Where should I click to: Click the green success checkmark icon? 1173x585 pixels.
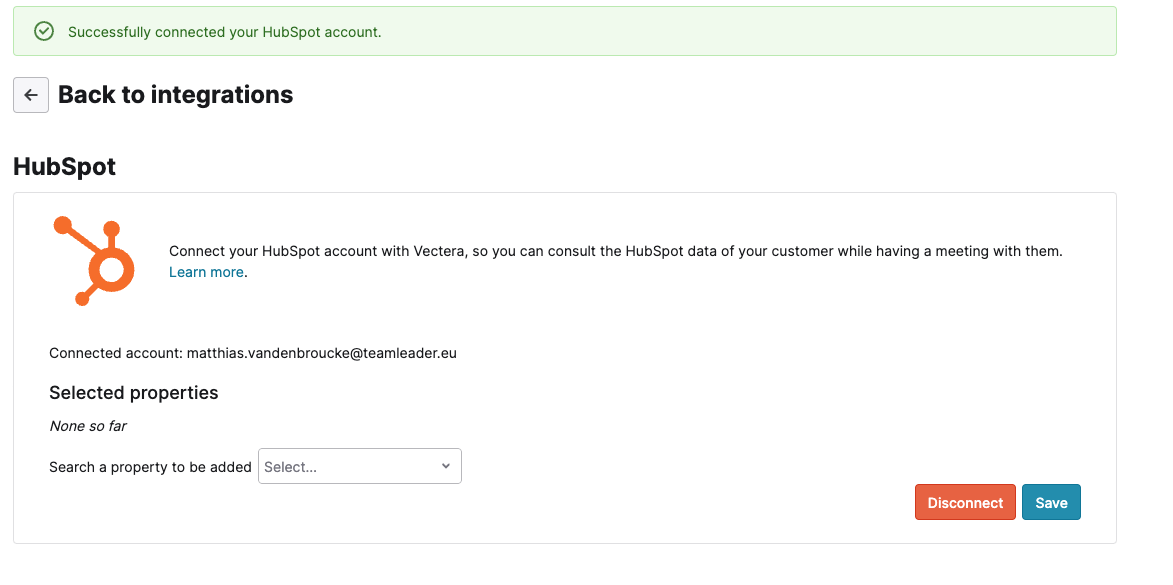click(44, 31)
